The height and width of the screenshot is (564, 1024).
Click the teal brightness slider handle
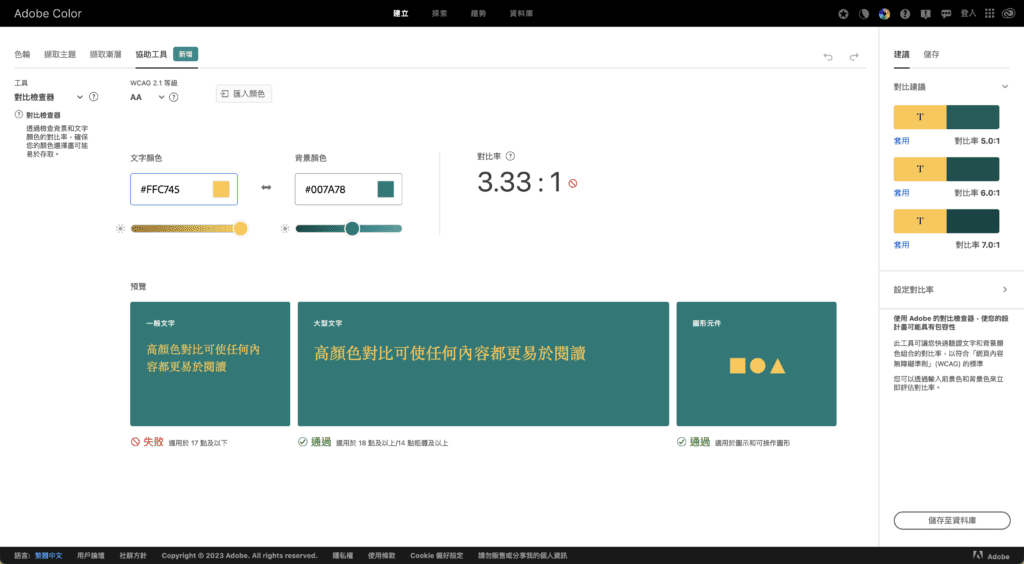(x=352, y=228)
